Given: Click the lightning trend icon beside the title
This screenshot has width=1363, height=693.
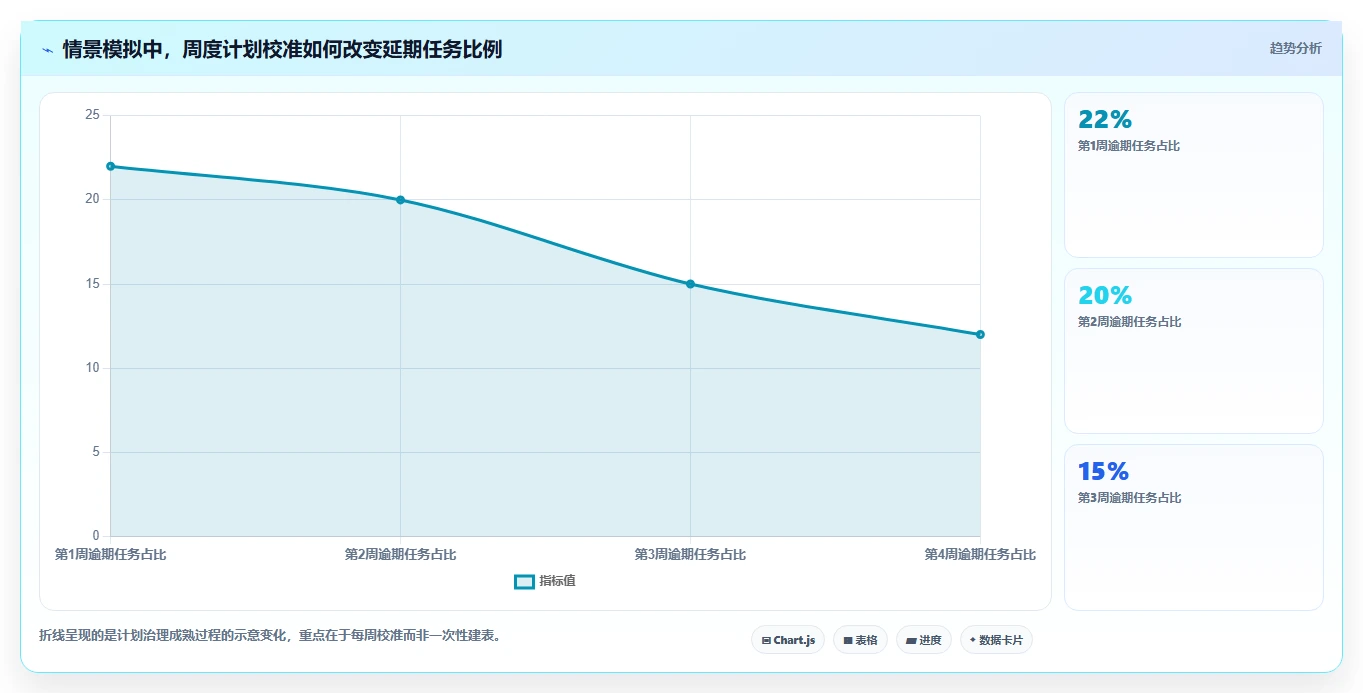Looking at the screenshot, I should tap(47, 50).
